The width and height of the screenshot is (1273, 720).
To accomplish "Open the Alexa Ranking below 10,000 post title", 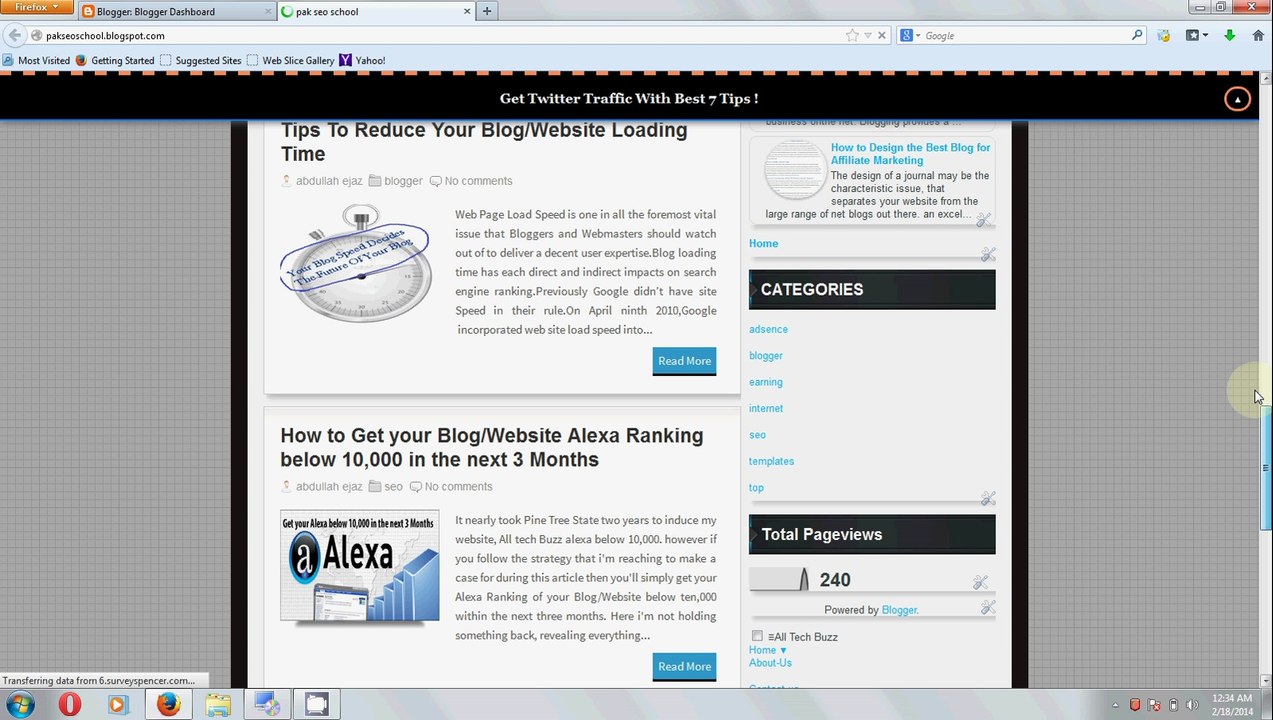I will tap(492, 447).
